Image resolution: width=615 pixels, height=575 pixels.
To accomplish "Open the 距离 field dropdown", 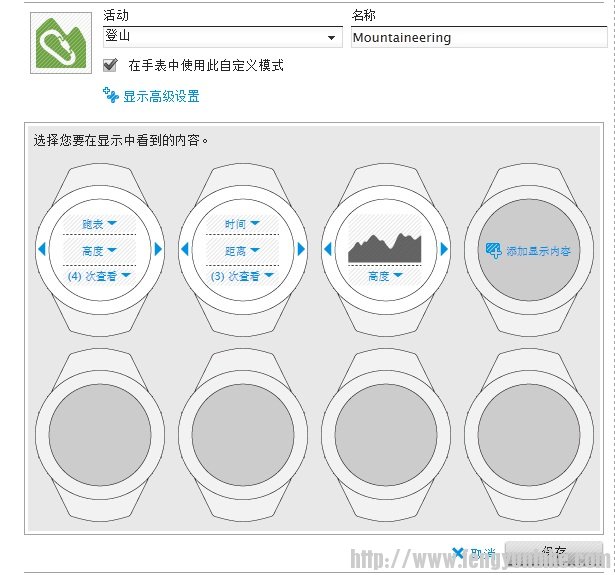I will 242,251.
